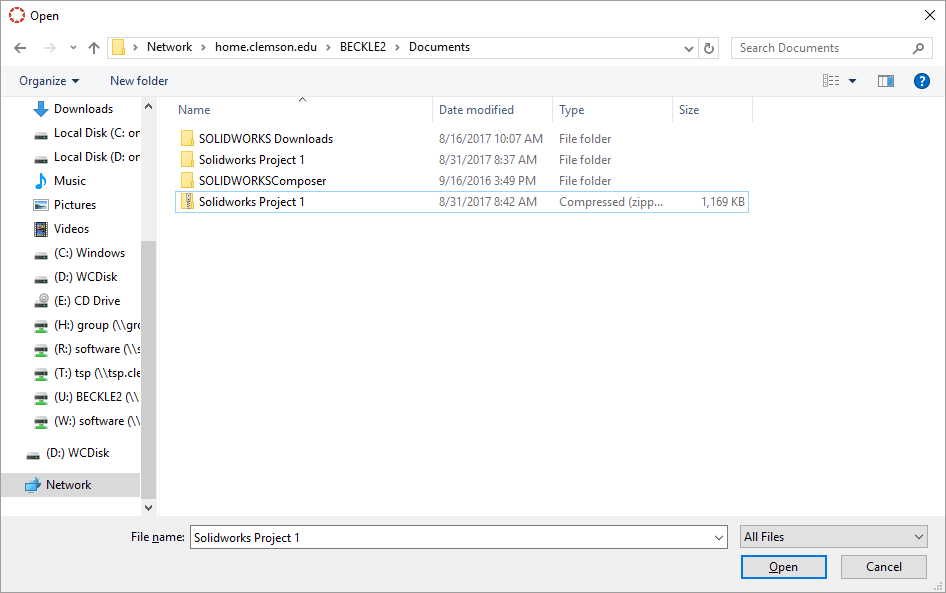This screenshot has height=593, width=946.
Task: Select the Solidworks Project 1 zip icon
Action: (188, 201)
